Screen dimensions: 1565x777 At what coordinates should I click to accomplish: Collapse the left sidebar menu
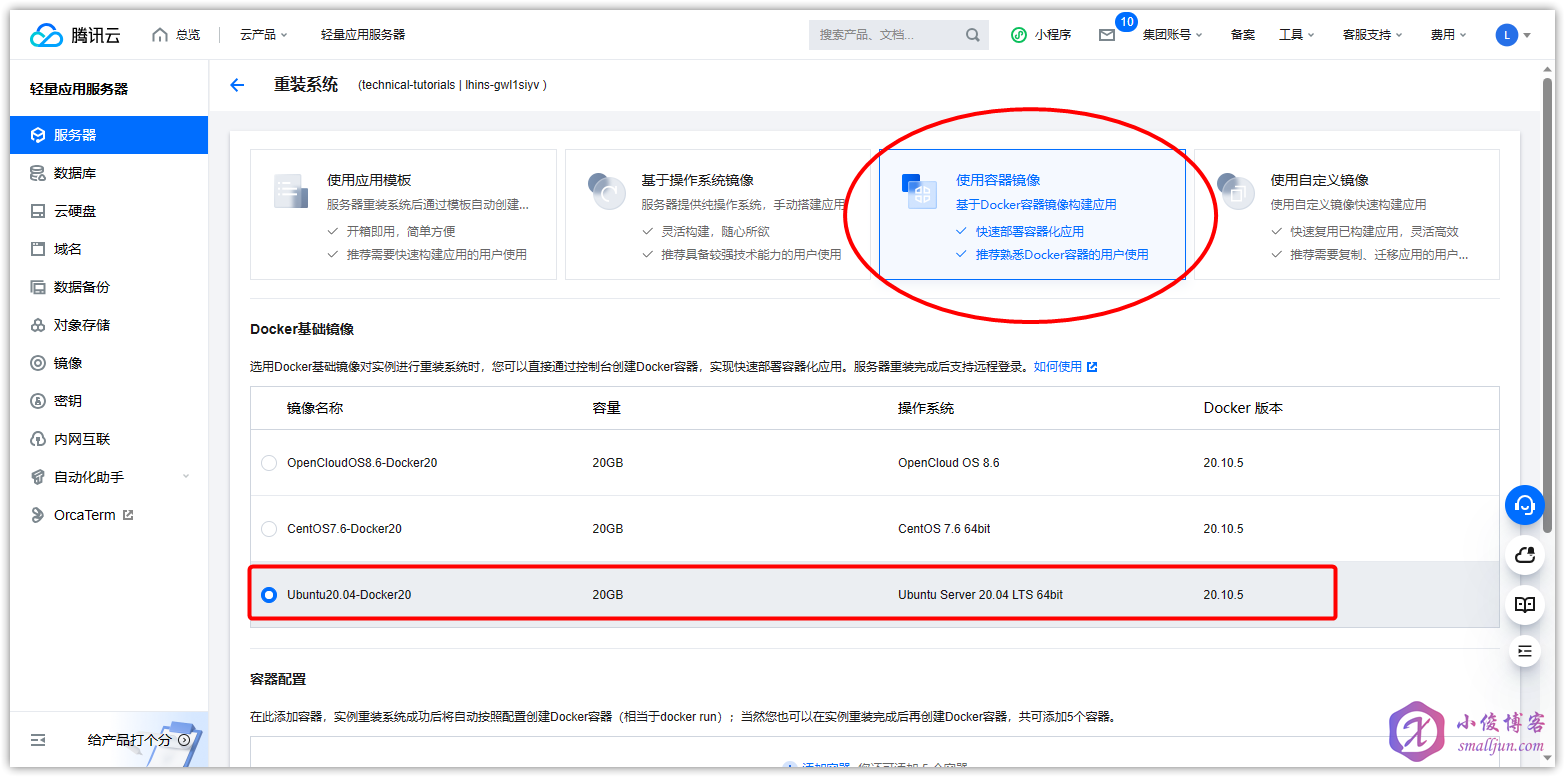(x=38, y=740)
